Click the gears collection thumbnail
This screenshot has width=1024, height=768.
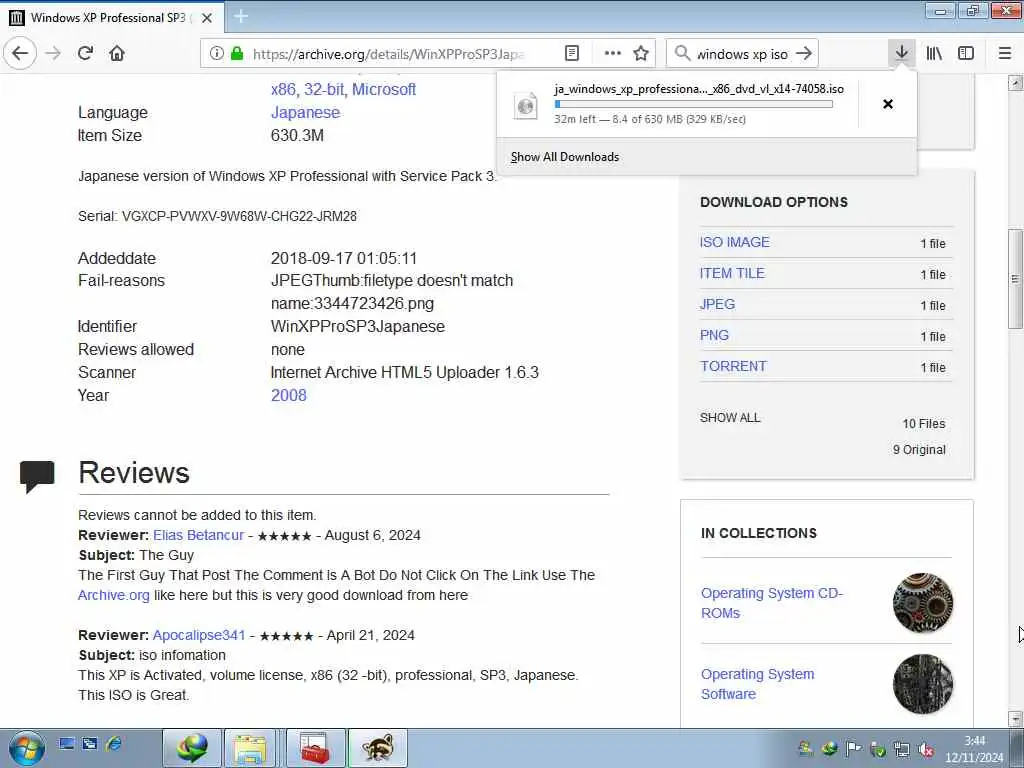[x=923, y=603]
